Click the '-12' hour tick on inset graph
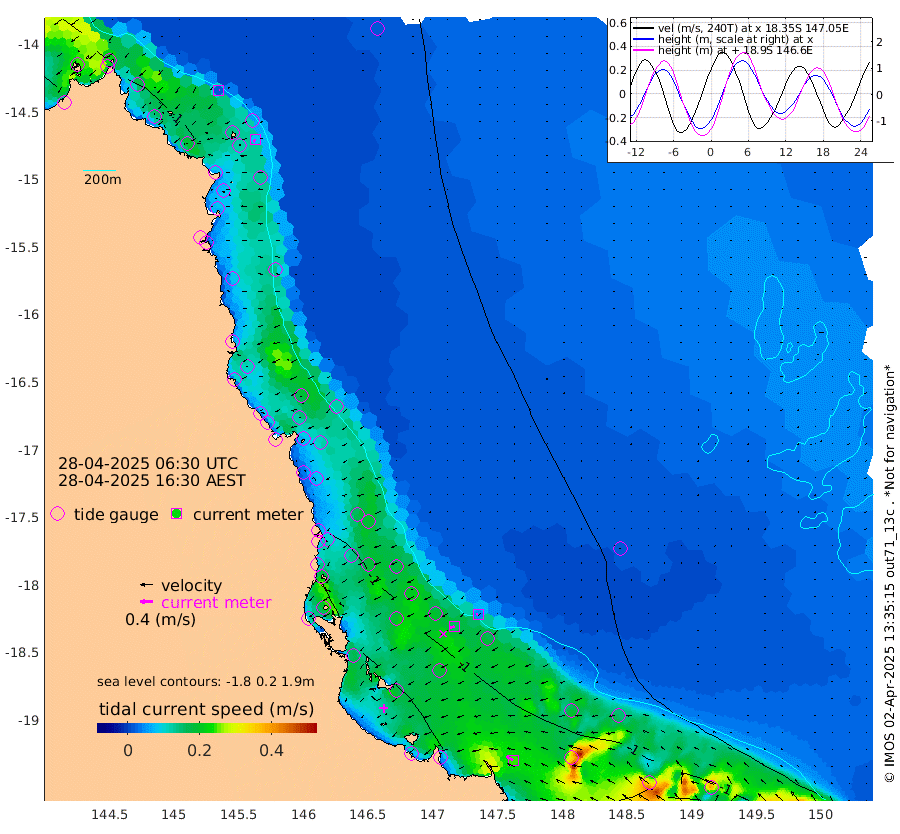 point(635,152)
